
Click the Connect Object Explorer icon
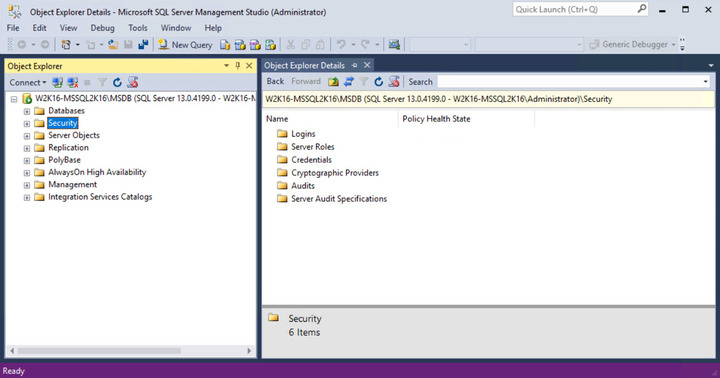pos(57,82)
